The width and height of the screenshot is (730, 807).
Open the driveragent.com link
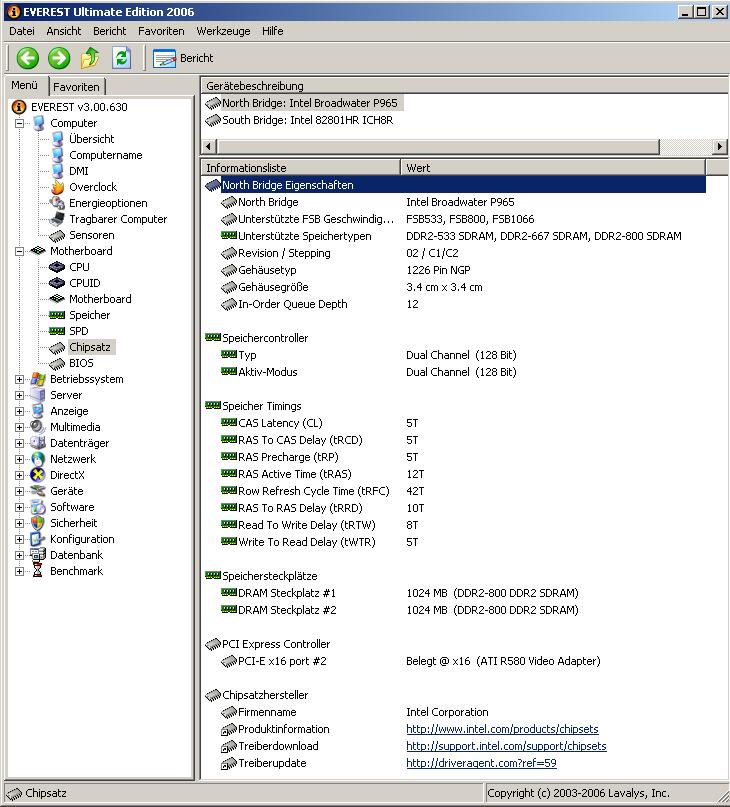tap(481, 763)
